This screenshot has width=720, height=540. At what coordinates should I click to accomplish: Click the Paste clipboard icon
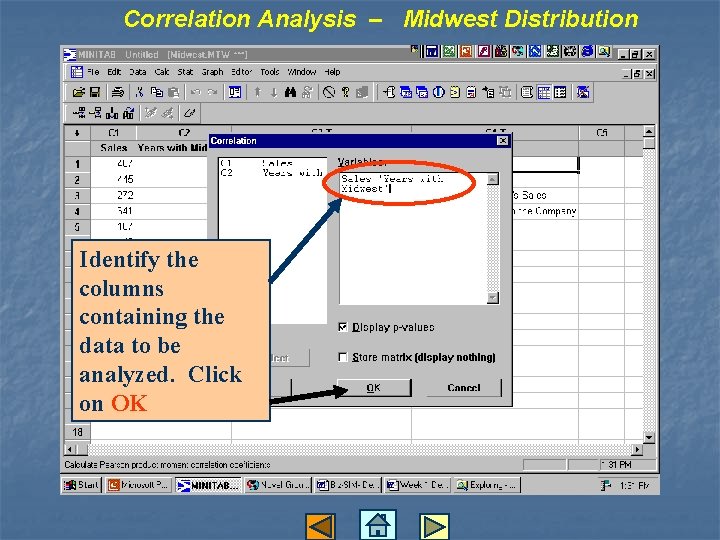coord(173,92)
